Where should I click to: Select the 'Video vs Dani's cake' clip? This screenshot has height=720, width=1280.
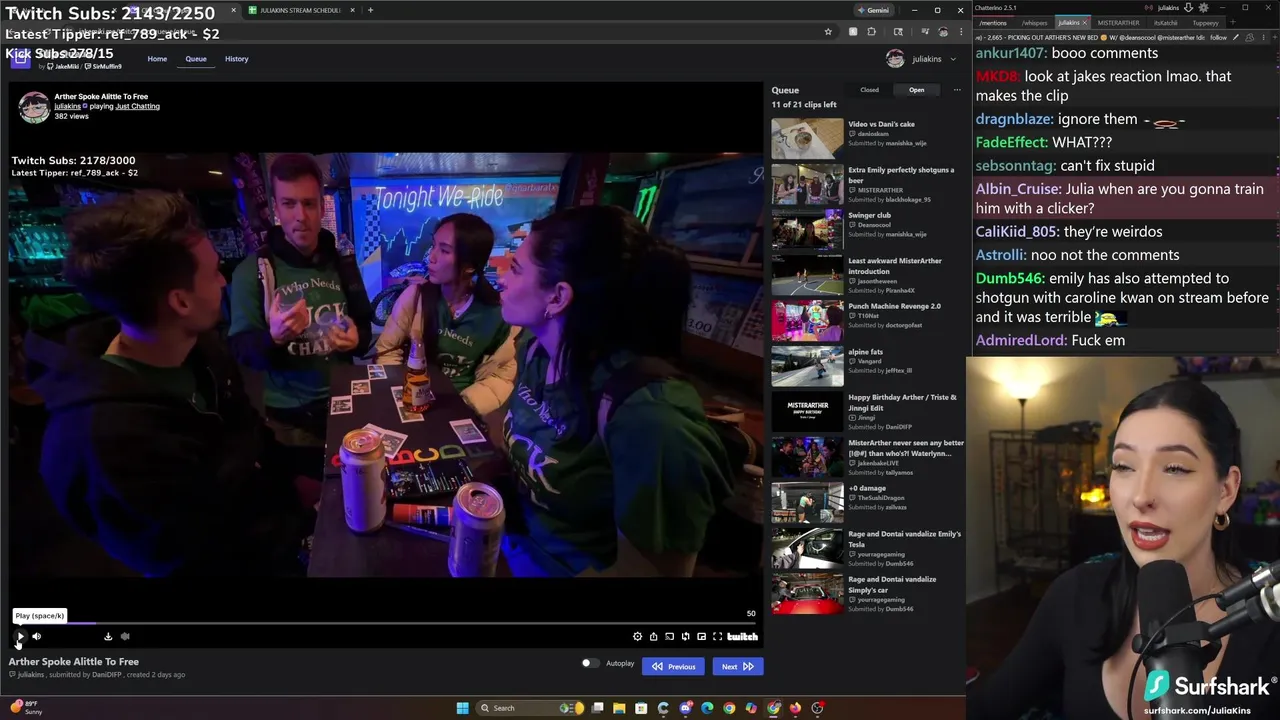click(x=868, y=134)
